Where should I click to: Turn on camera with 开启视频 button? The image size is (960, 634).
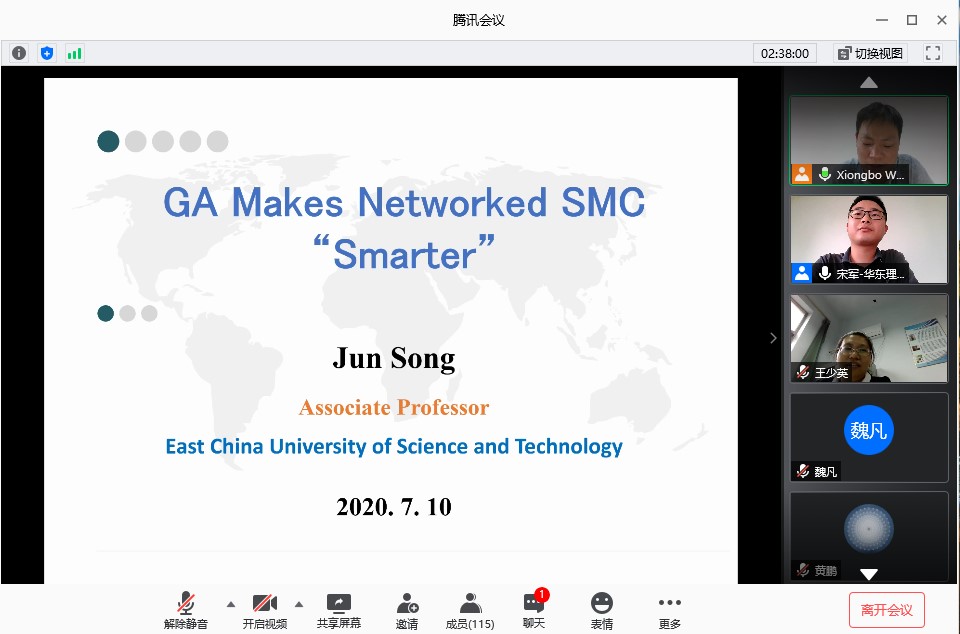click(x=264, y=610)
